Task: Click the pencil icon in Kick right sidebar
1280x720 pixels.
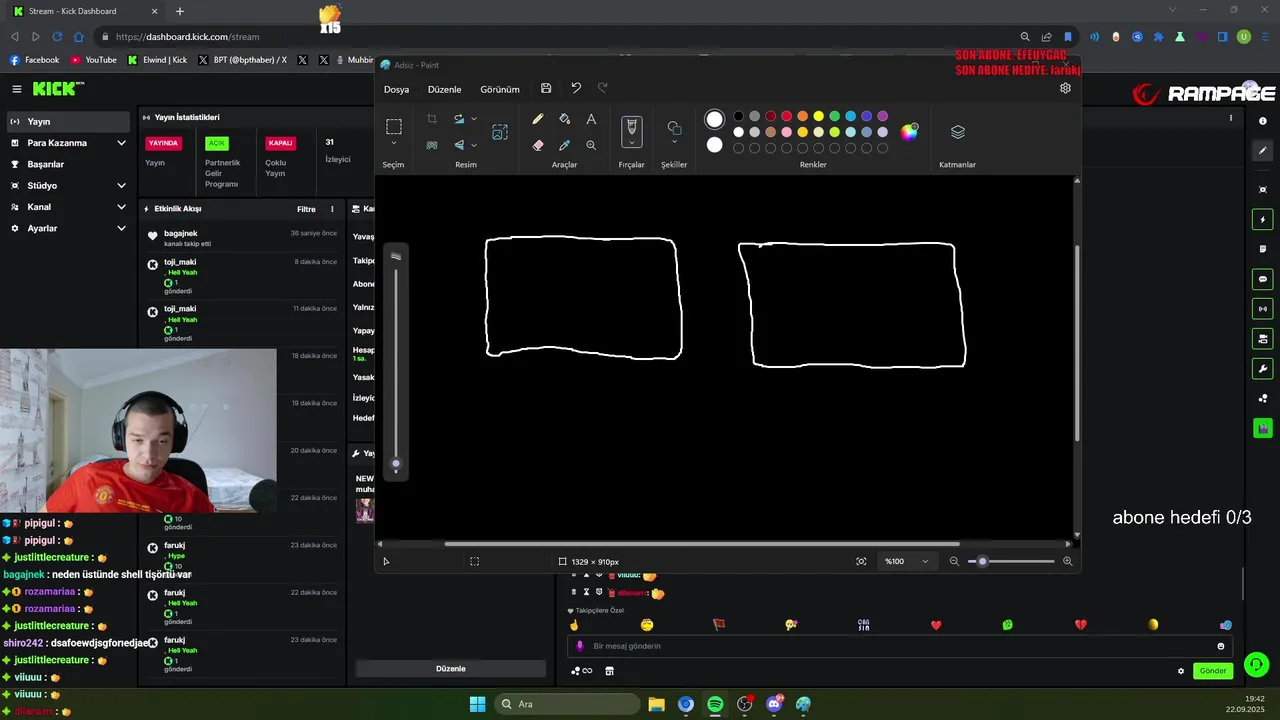Action: [1263, 151]
